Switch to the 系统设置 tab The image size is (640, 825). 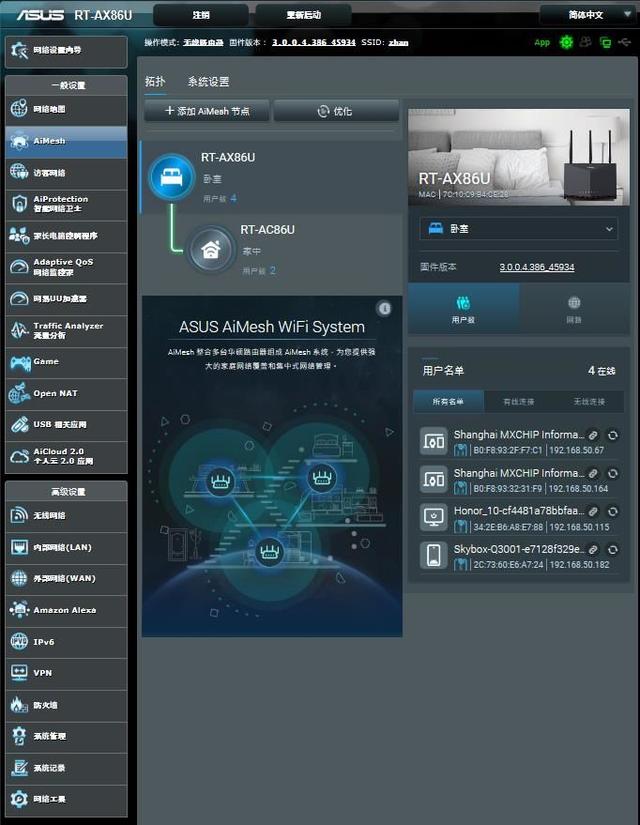pos(208,82)
